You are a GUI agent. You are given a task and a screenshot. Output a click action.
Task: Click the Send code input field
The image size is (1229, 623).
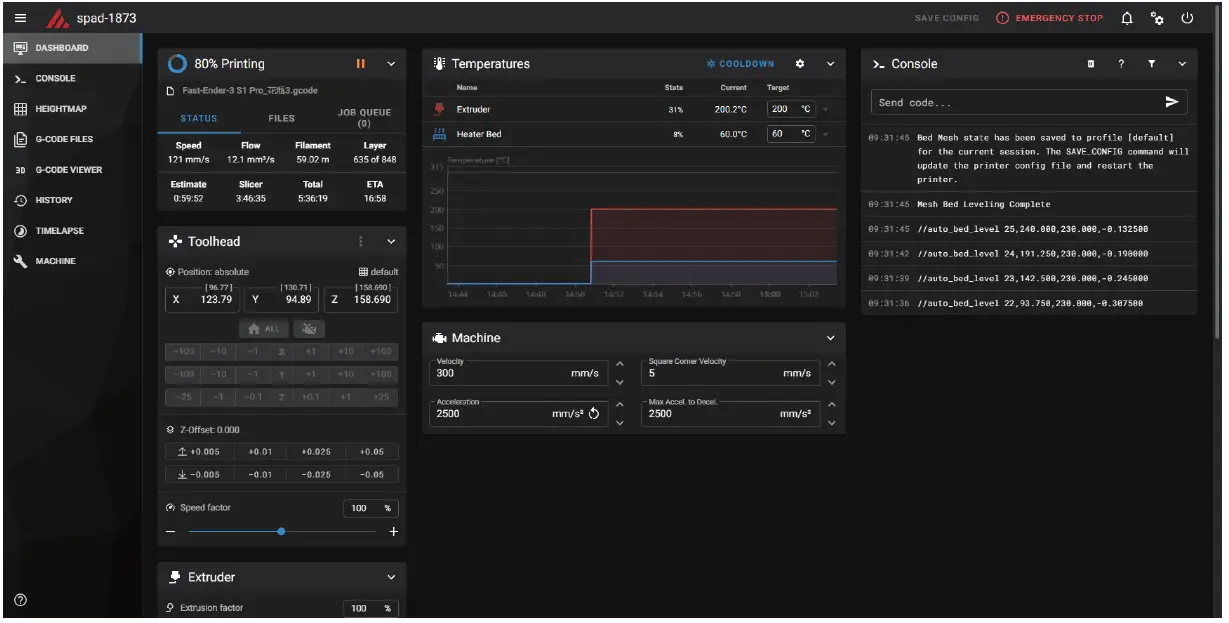1000,101
